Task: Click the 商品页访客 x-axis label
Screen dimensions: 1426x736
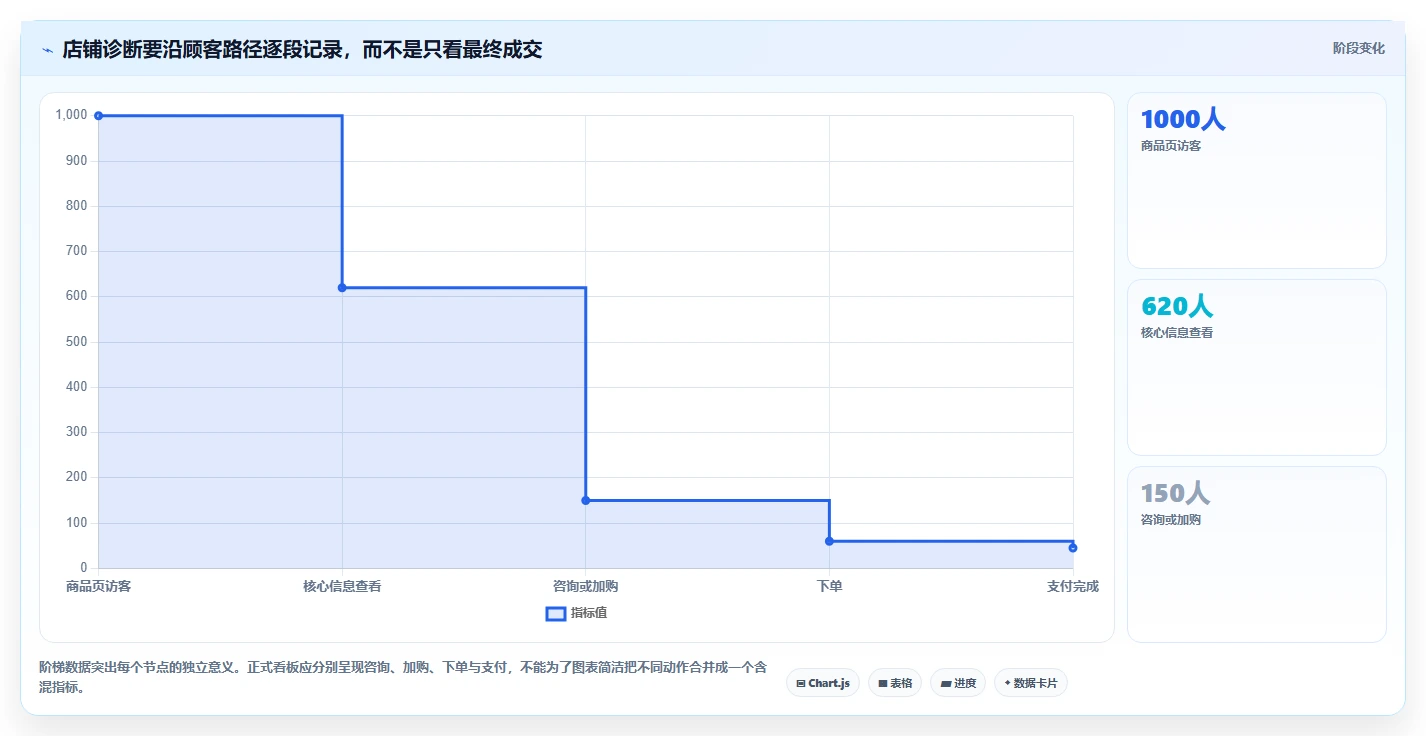Action: [x=99, y=586]
